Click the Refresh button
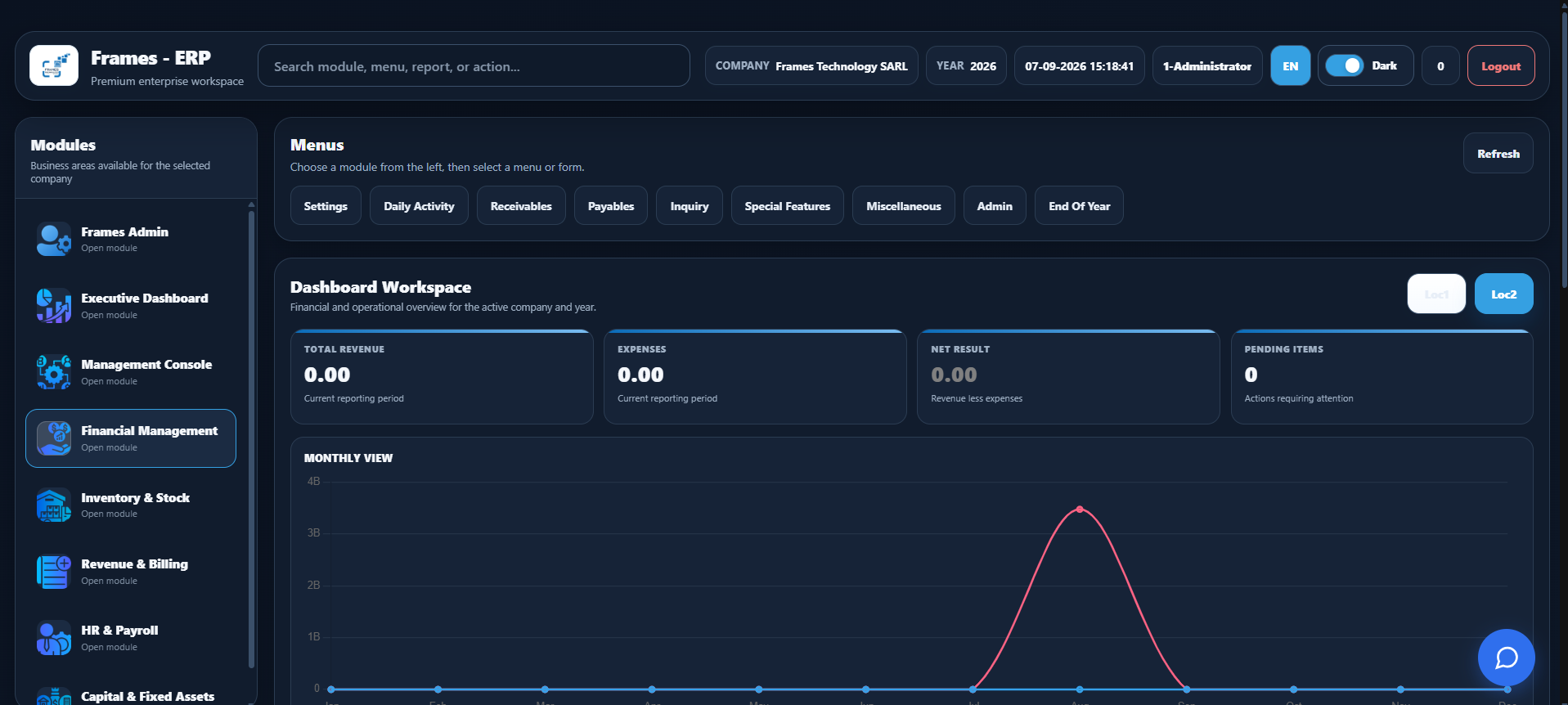Image resolution: width=1568 pixels, height=705 pixels. click(1498, 153)
